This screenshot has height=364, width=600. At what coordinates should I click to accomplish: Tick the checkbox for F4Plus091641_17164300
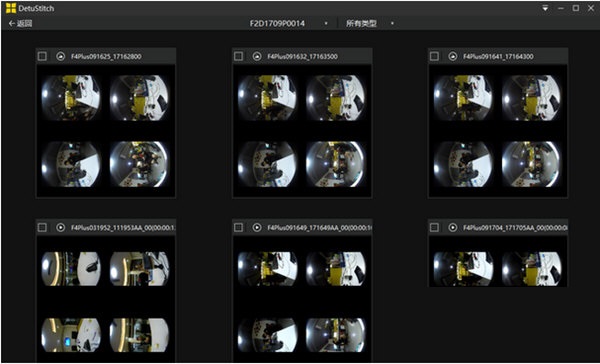coord(434,56)
